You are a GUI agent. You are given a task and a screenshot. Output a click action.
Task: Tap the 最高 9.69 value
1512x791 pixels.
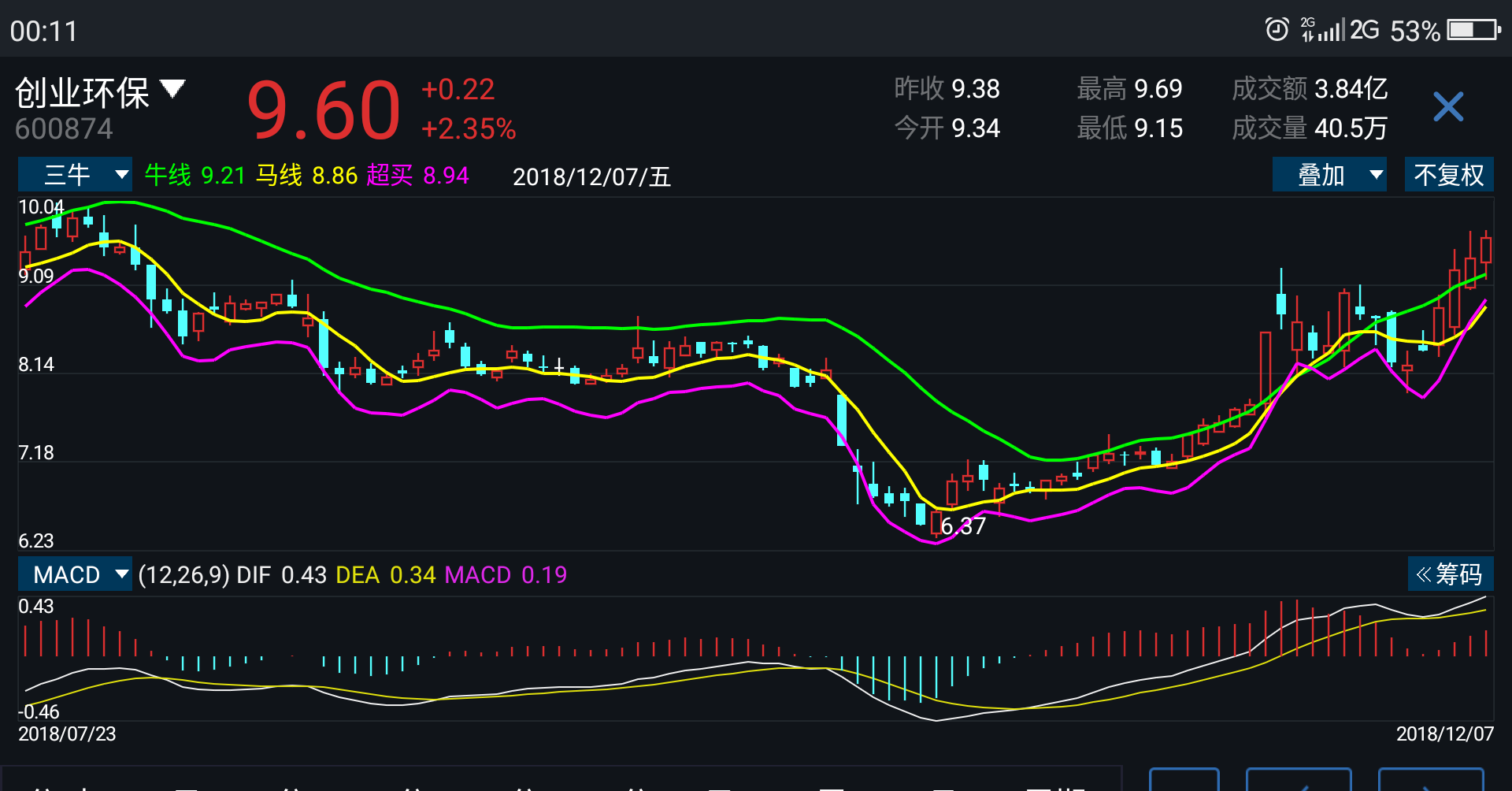(1129, 89)
